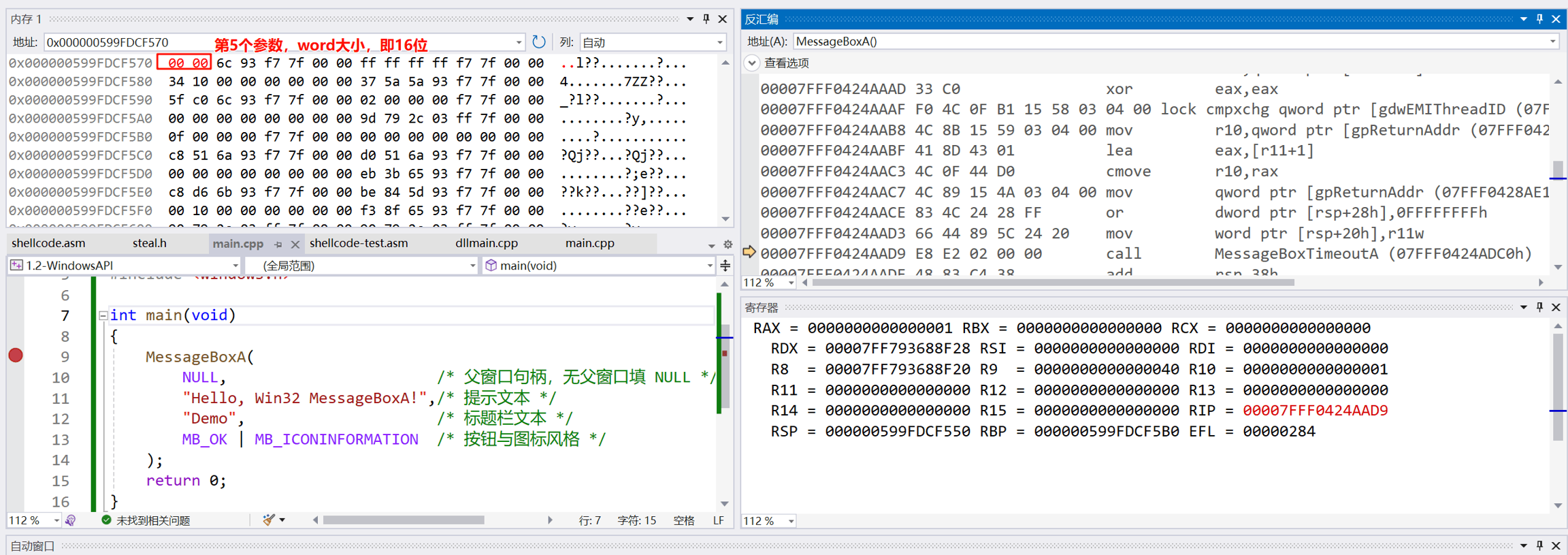Switch to the dllmain.cpp tab
This screenshot has height=555, width=1568.
click(486, 243)
